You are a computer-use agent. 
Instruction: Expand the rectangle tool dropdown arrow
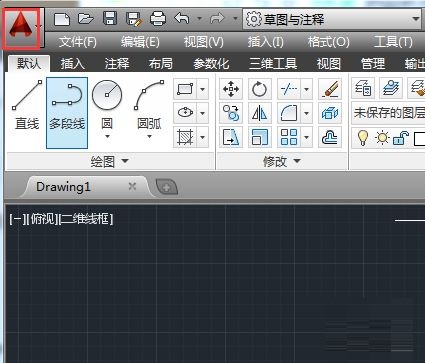coord(203,89)
